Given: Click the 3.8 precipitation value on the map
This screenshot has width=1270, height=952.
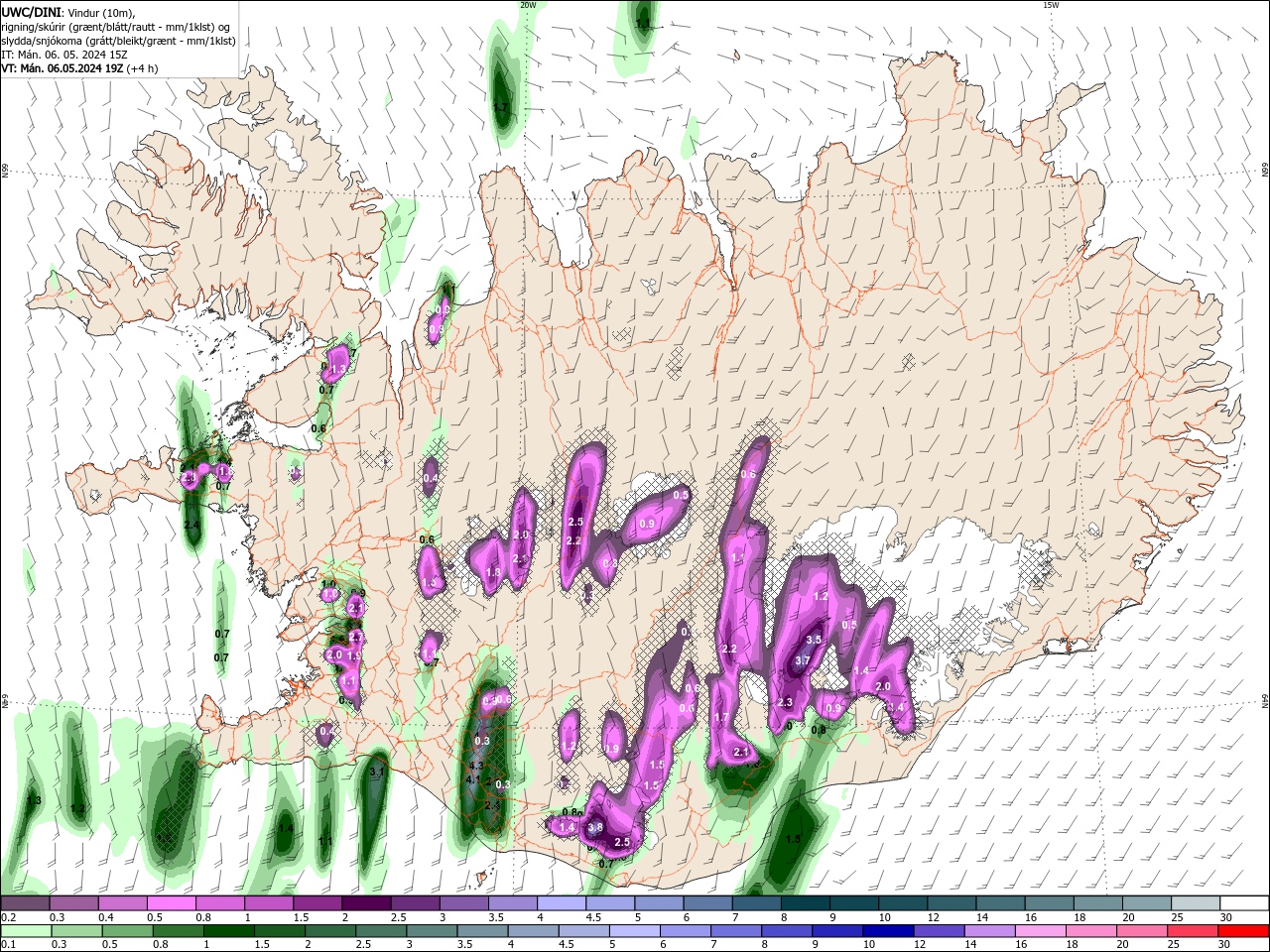Looking at the screenshot, I should pyautogui.click(x=595, y=827).
